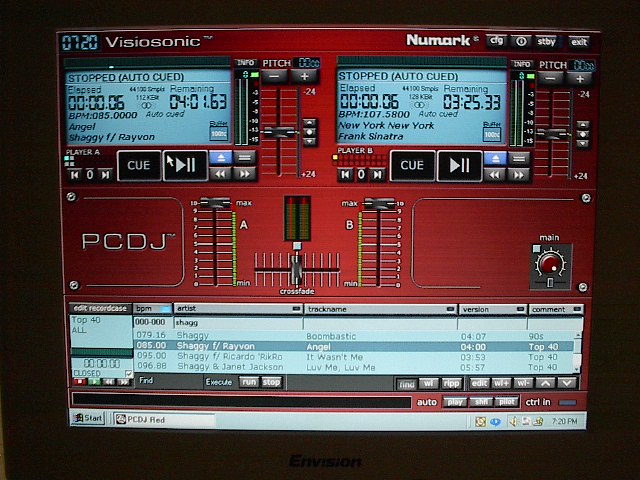
Task: Click the exit button
Action: coord(579,42)
